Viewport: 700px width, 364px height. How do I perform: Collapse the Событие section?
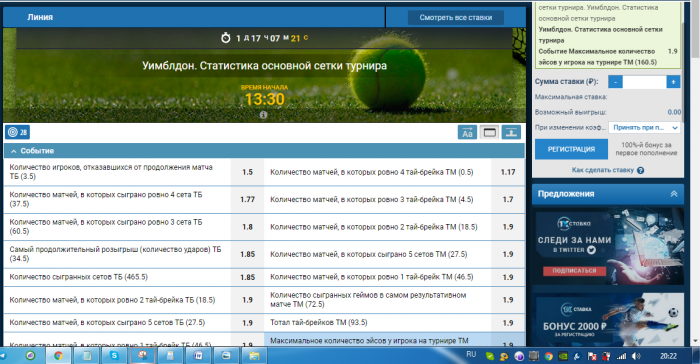click(x=13, y=151)
